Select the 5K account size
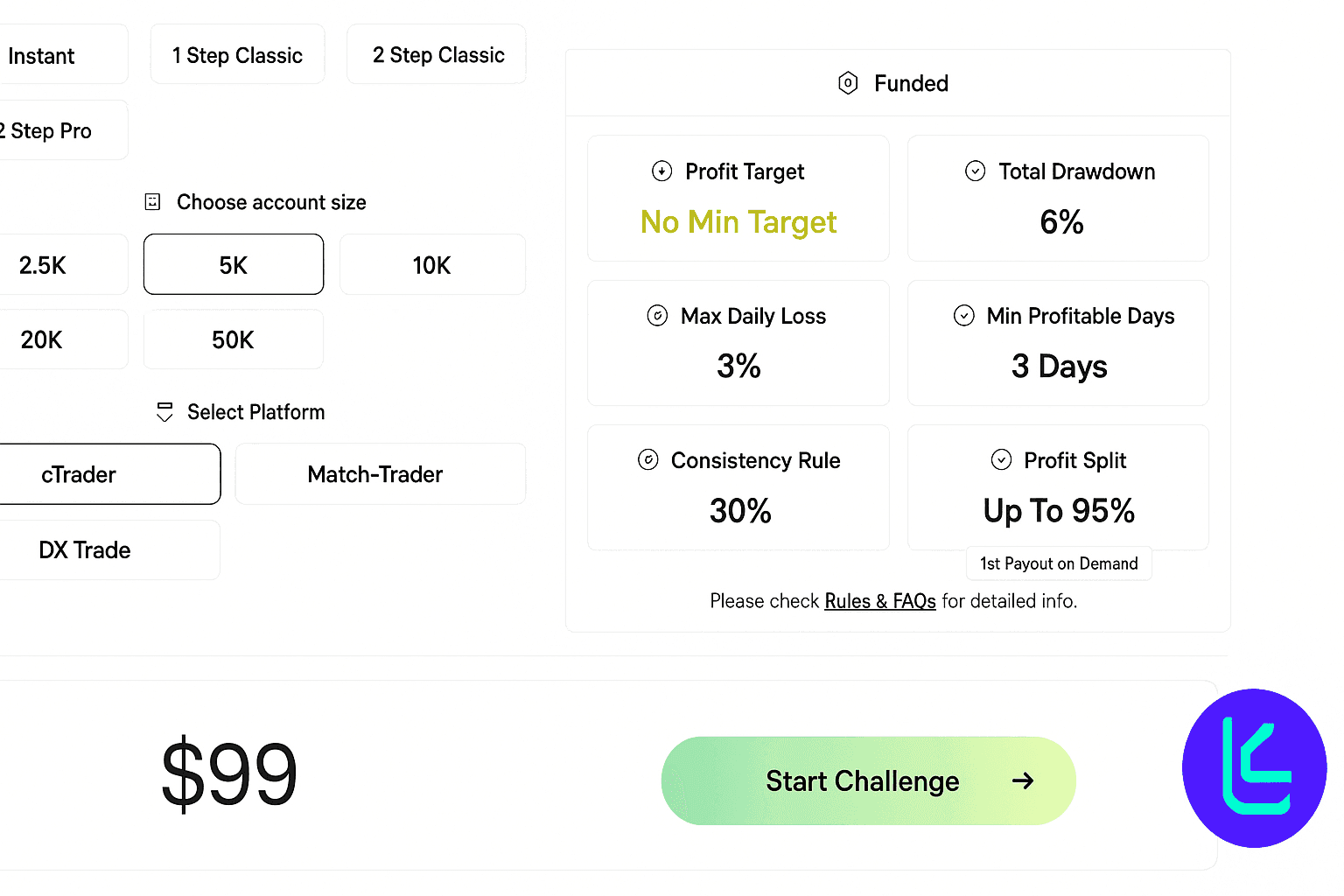 point(234,265)
